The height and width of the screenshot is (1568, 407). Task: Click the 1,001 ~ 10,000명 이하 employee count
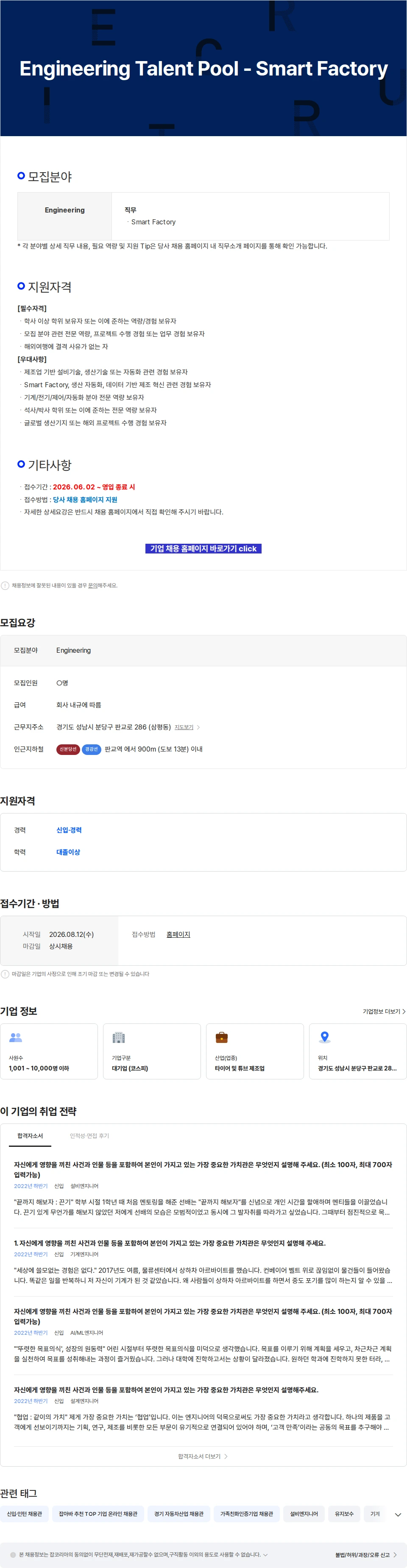click(39, 1068)
